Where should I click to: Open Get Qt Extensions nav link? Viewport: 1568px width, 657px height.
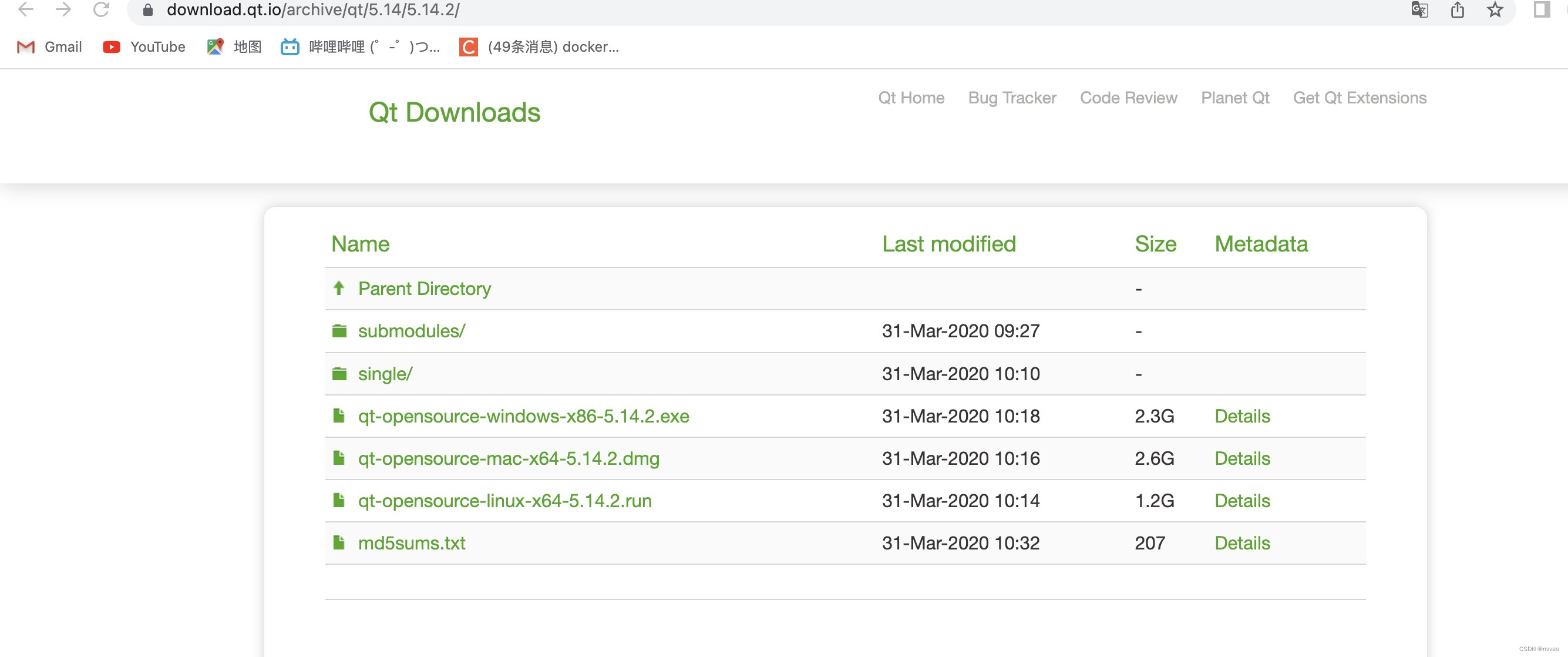coord(1359,98)
